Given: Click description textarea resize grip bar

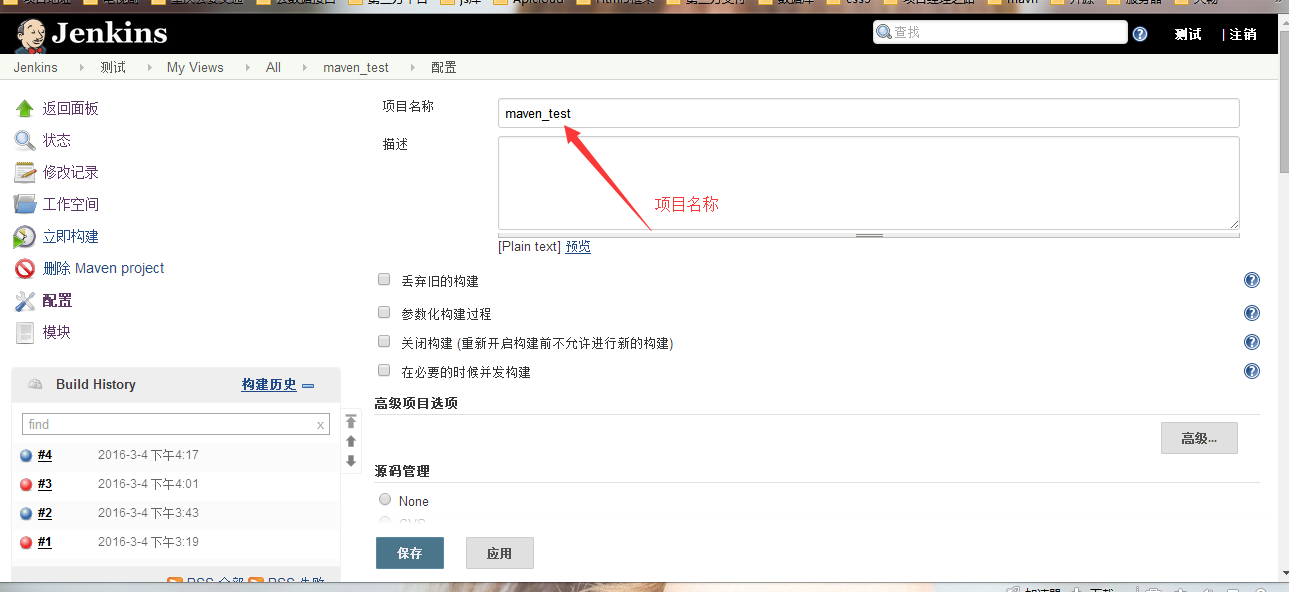Looking at the screenshot, I should click(869, 235).
